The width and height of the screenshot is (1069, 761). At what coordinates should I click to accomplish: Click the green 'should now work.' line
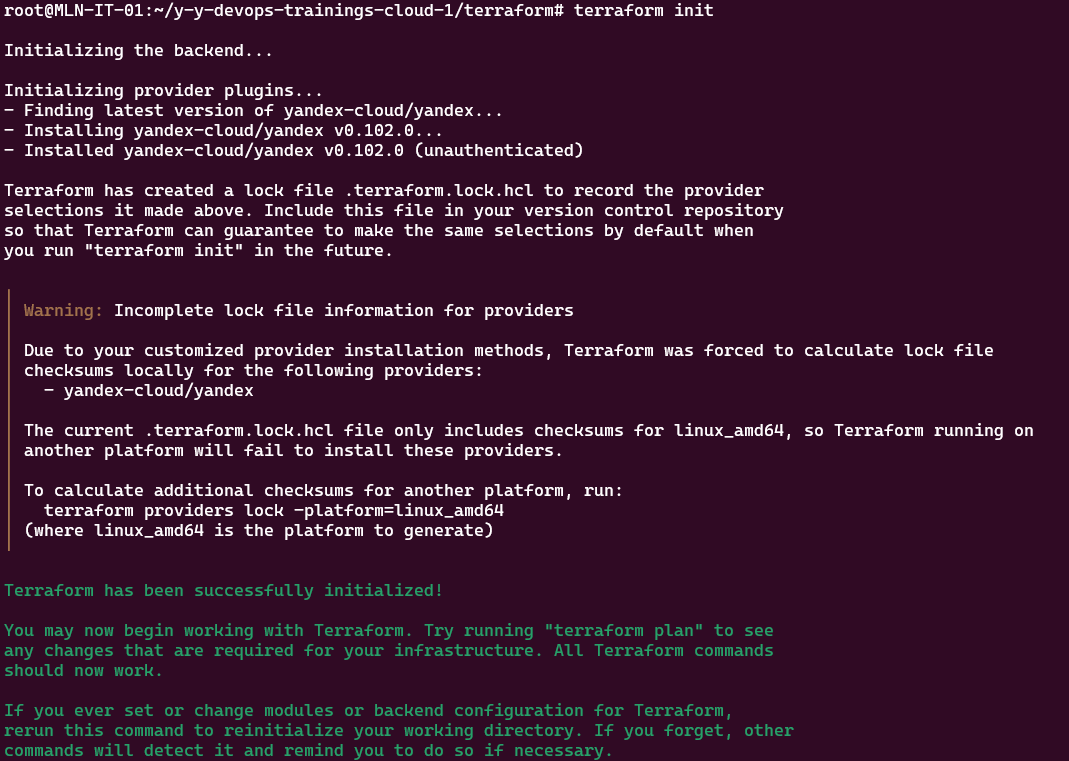coord(83,670)
